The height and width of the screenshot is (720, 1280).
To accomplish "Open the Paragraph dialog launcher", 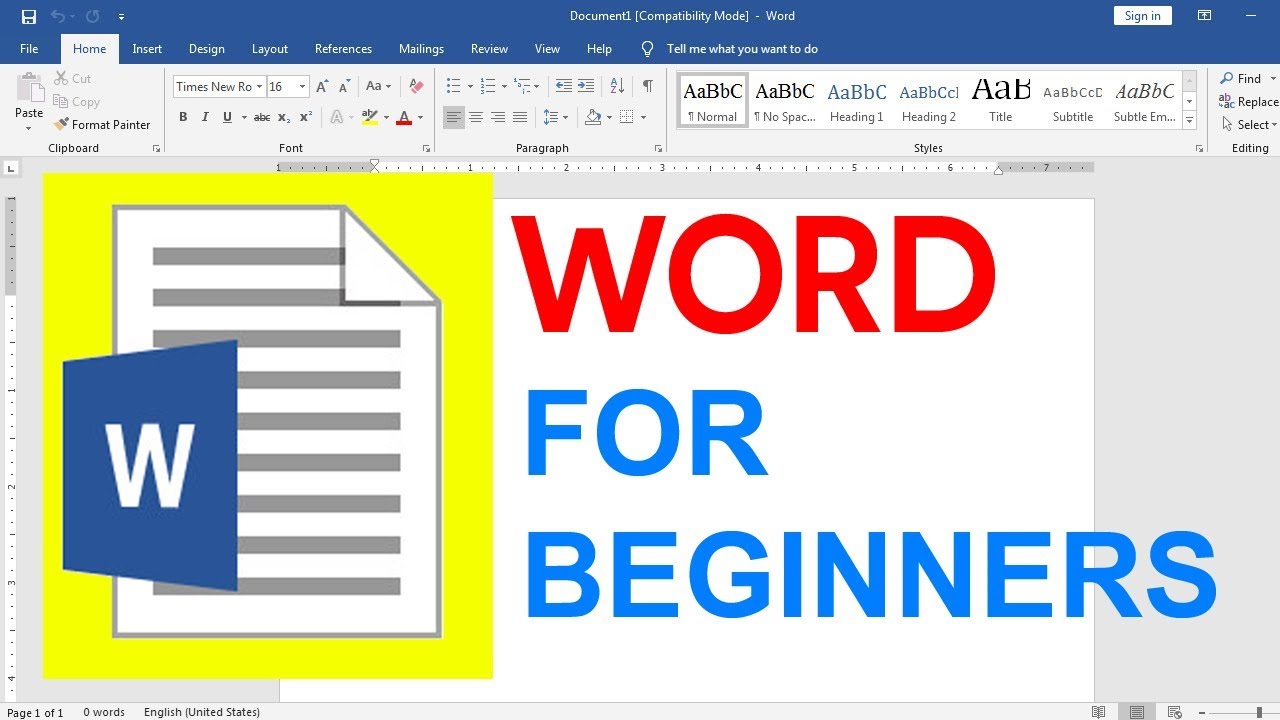I will [658, 148].
